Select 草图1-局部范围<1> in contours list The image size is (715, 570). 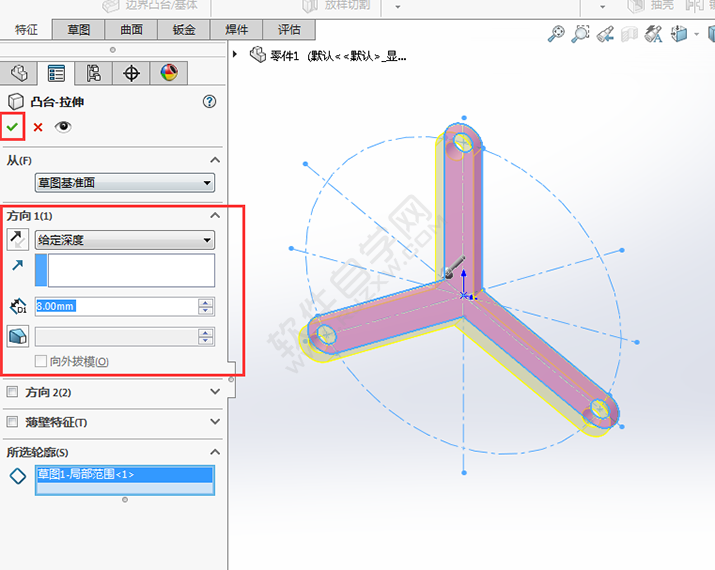pyautogui.click(x=124, y=474)
